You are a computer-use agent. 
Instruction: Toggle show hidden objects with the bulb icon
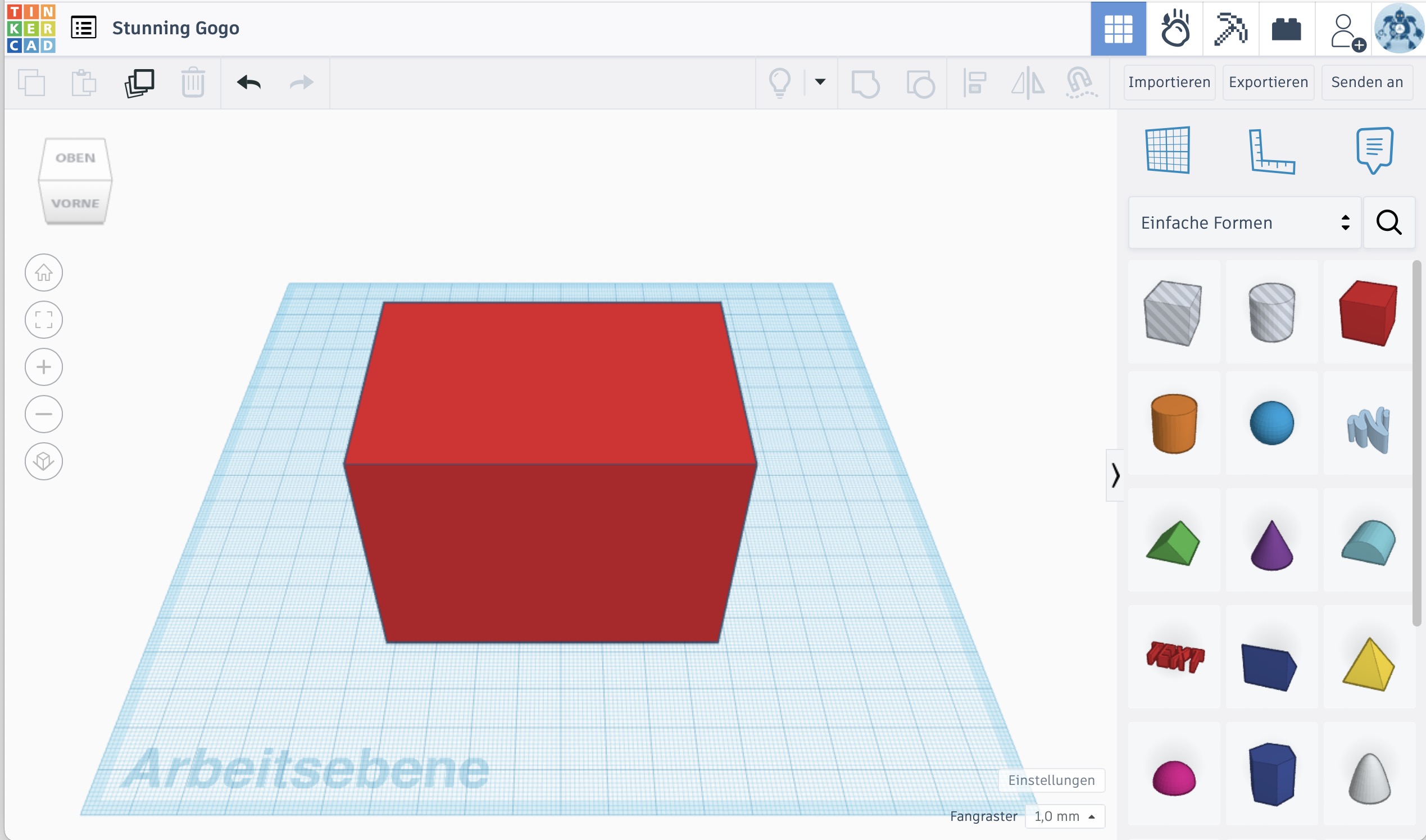pos(781,84)
